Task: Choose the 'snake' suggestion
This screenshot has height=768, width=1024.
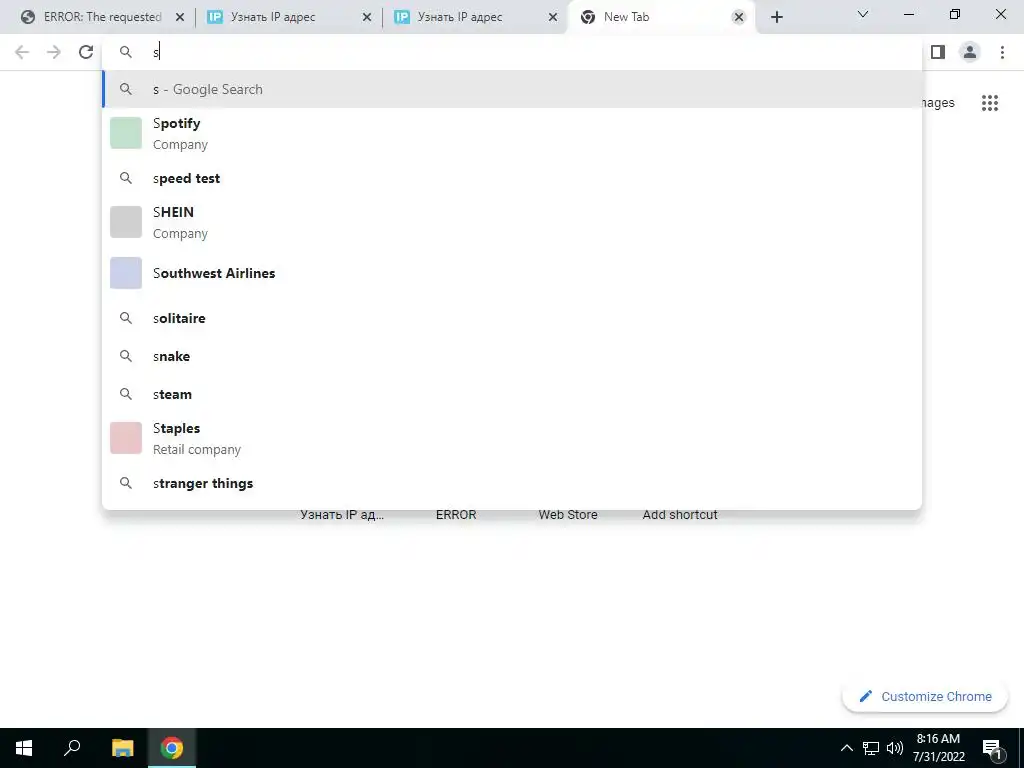Action: tap(512, 356)
